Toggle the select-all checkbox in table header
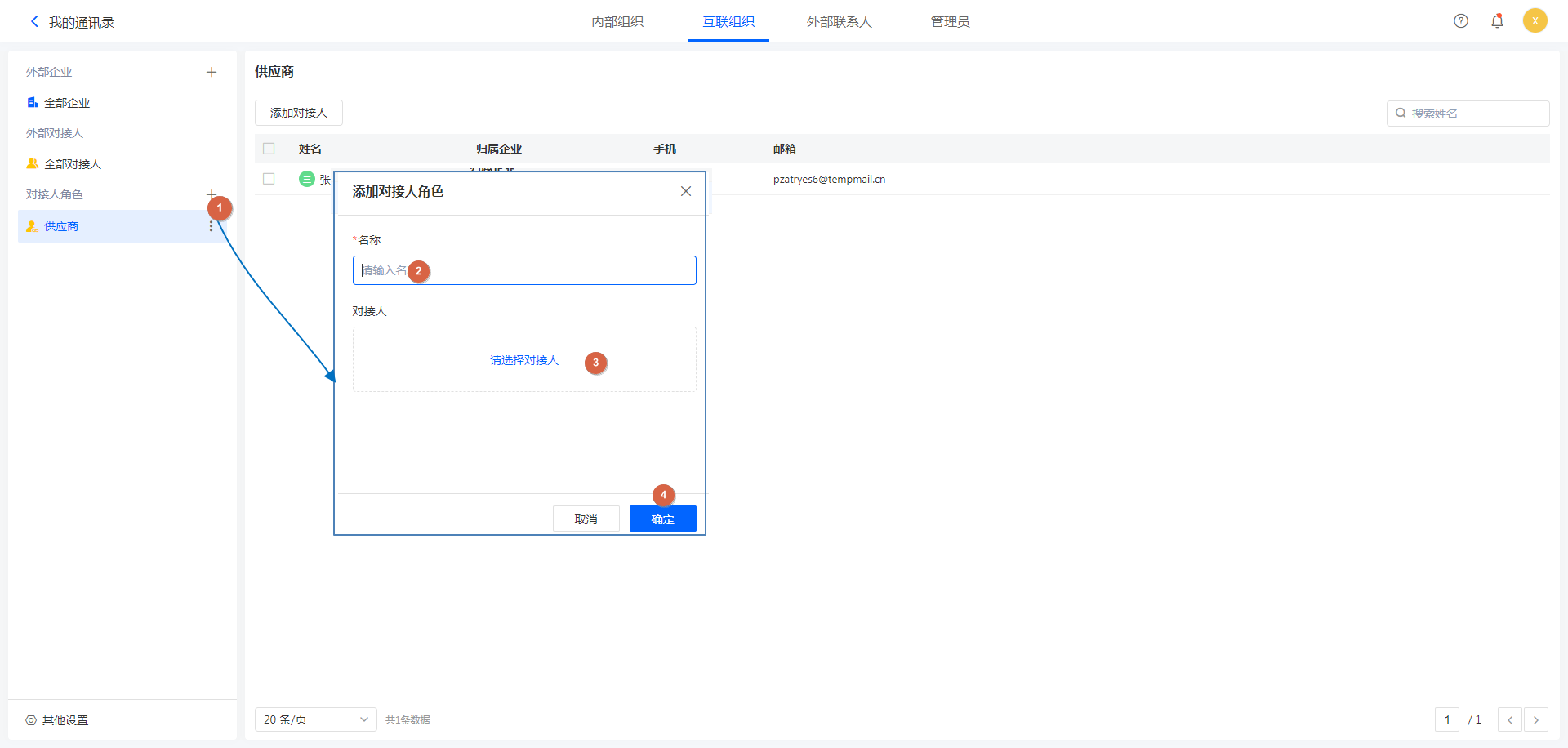Screen dimensions: 1568x748 click(269, 149)
